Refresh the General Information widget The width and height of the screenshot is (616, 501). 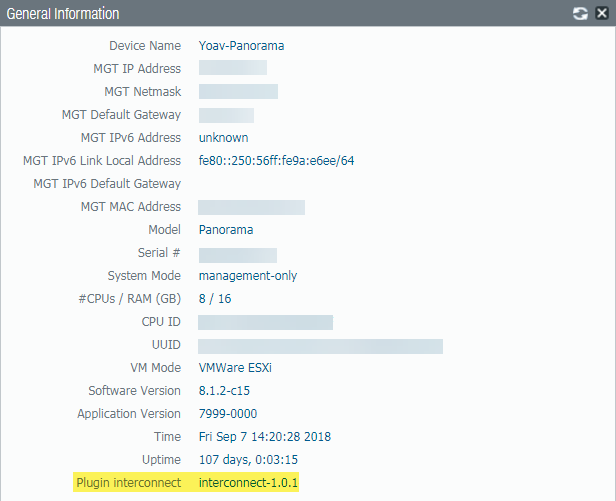[580, 14]
